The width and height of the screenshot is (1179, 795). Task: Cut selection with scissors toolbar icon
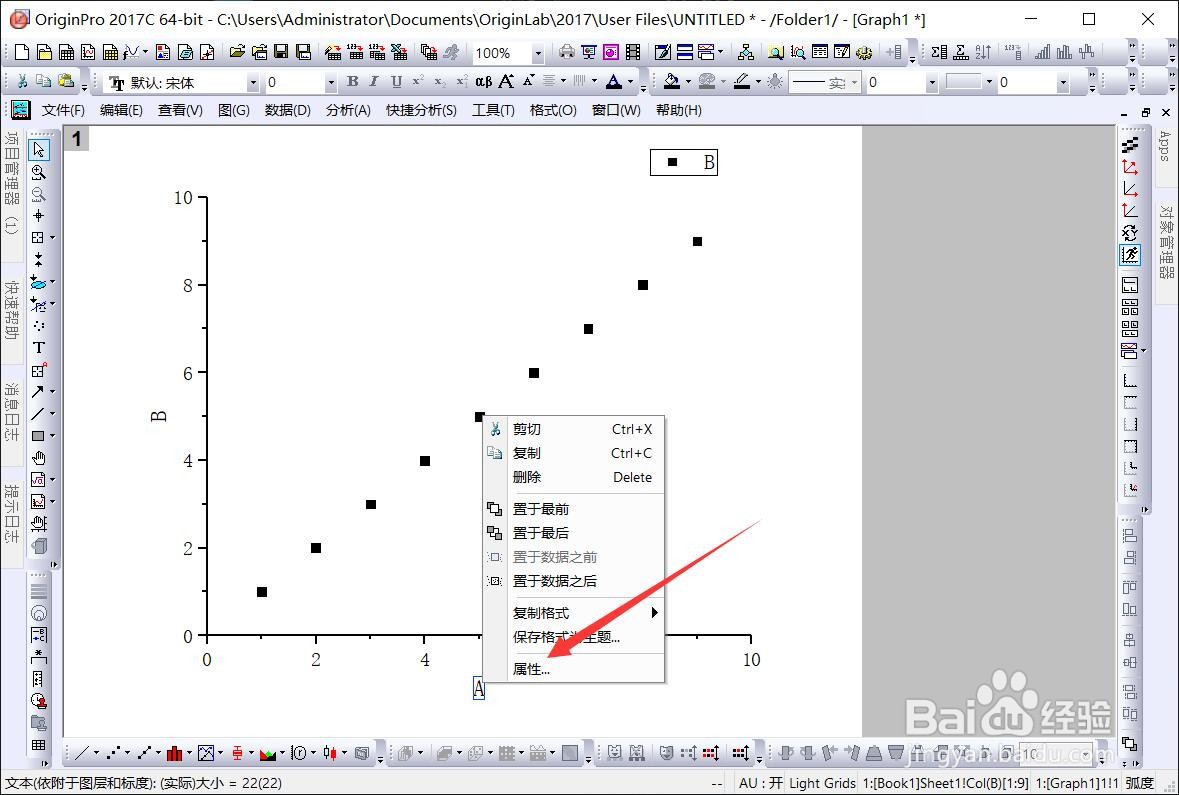coord(22,80)
